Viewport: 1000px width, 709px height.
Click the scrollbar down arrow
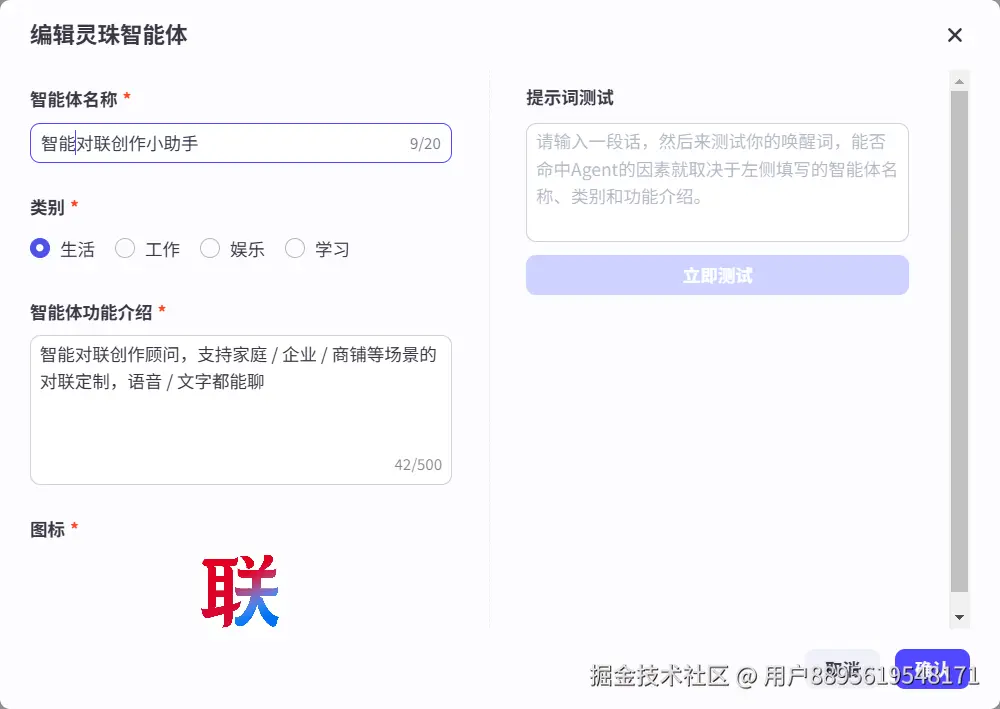click(959, 617)
